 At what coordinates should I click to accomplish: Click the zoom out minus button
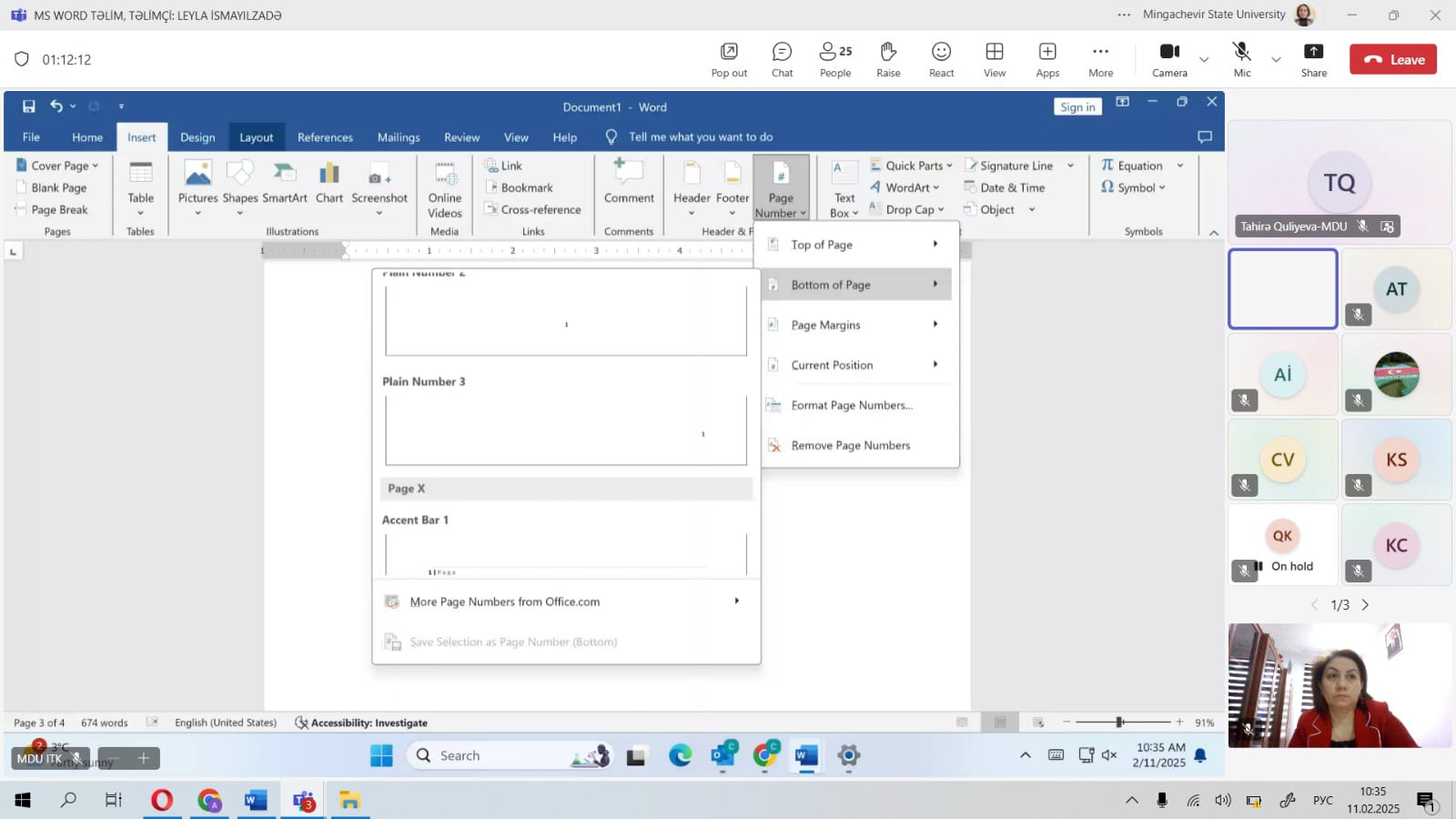(1067, 722)
